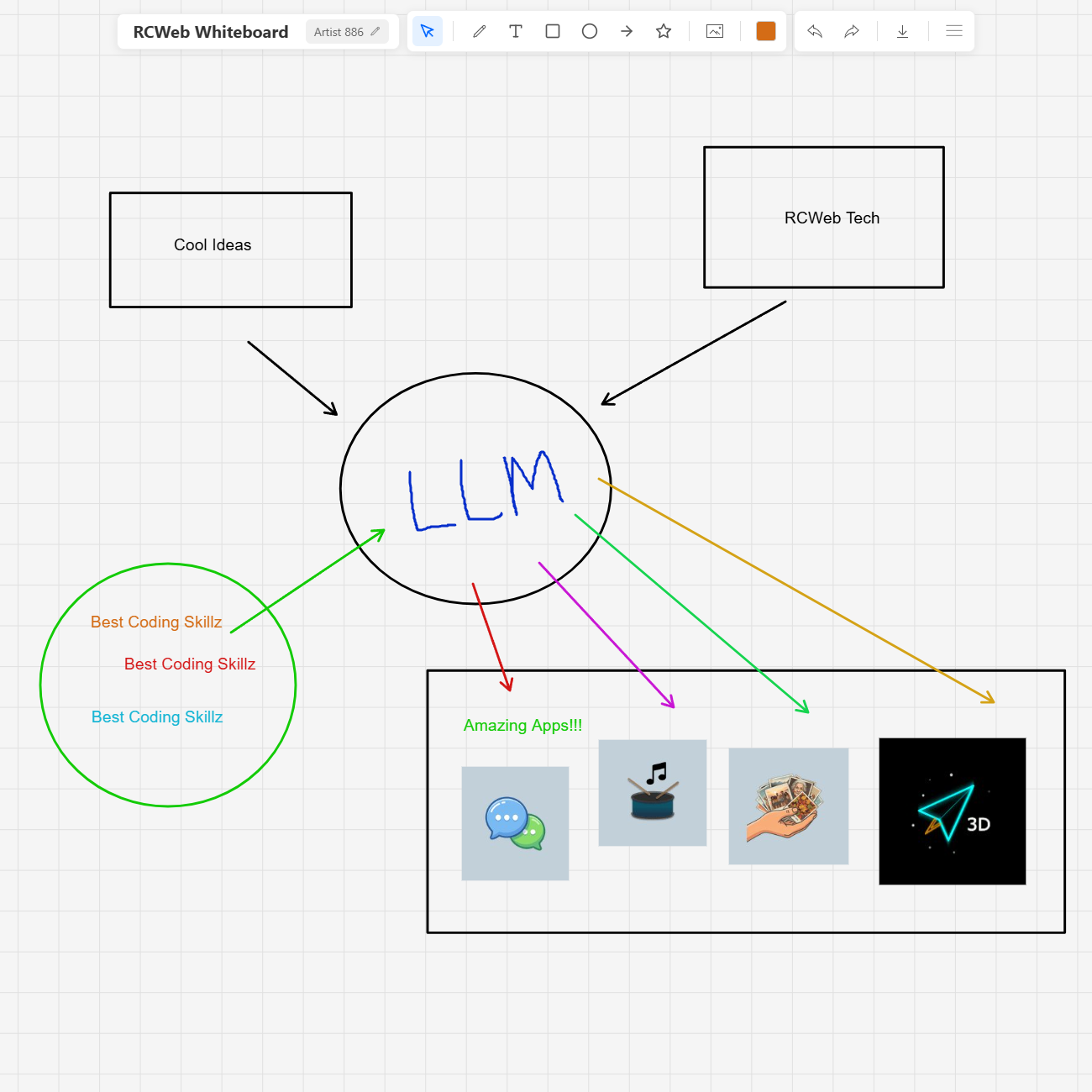
Task: Select the 3D paper plane image
Action: [x=952, y=811]
